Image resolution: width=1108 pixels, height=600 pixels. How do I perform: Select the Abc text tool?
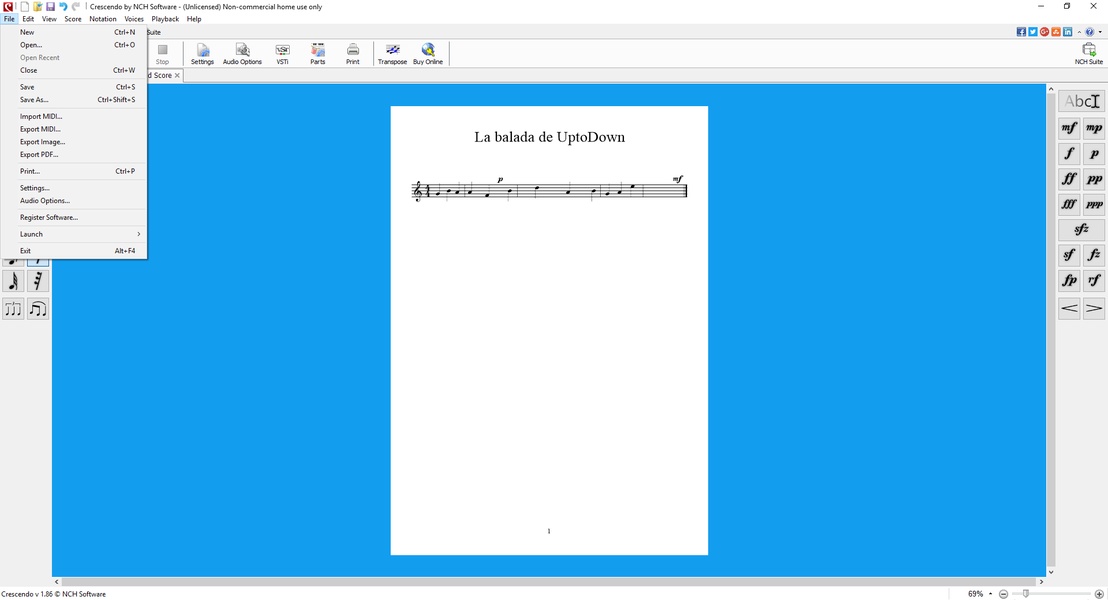pyautogui.click(x=1081, y=101)
